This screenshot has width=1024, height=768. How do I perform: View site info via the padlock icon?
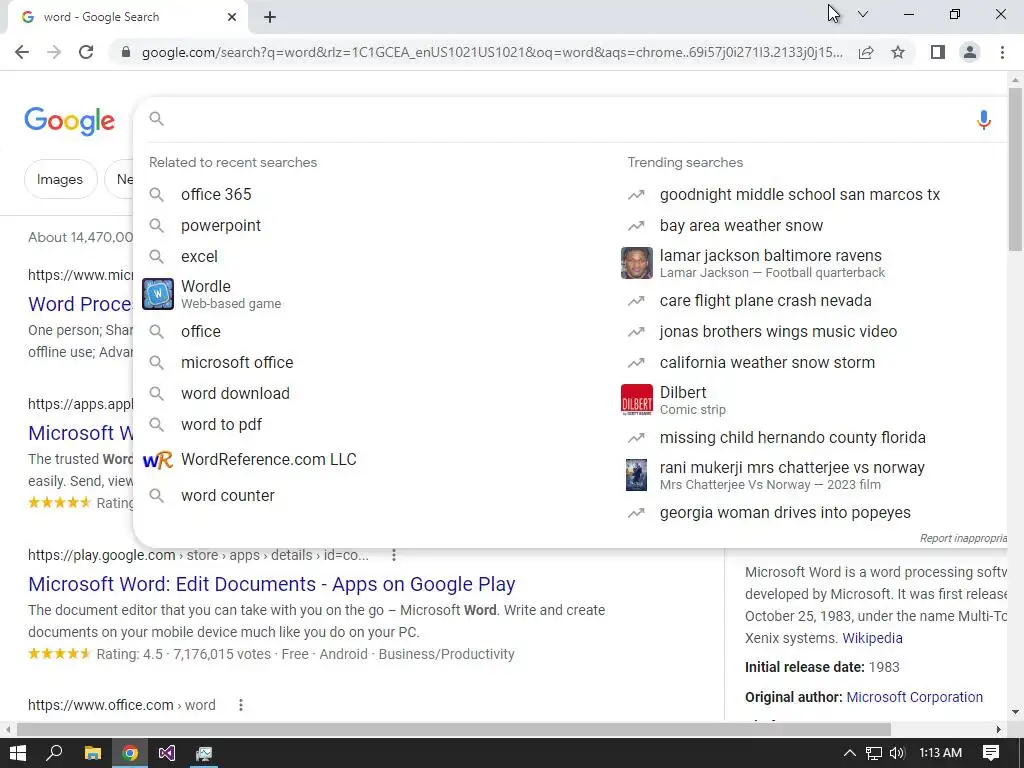click(126, 52)
